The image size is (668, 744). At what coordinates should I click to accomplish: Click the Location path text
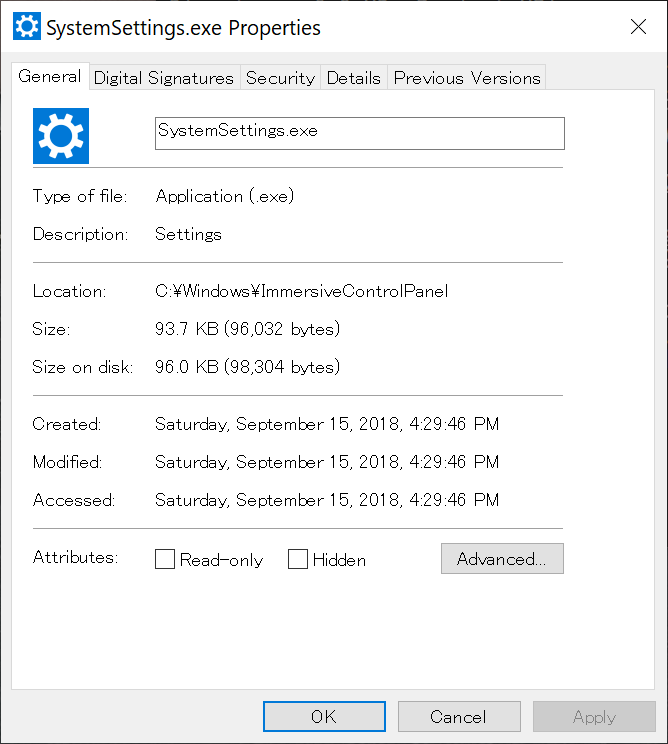301,291
